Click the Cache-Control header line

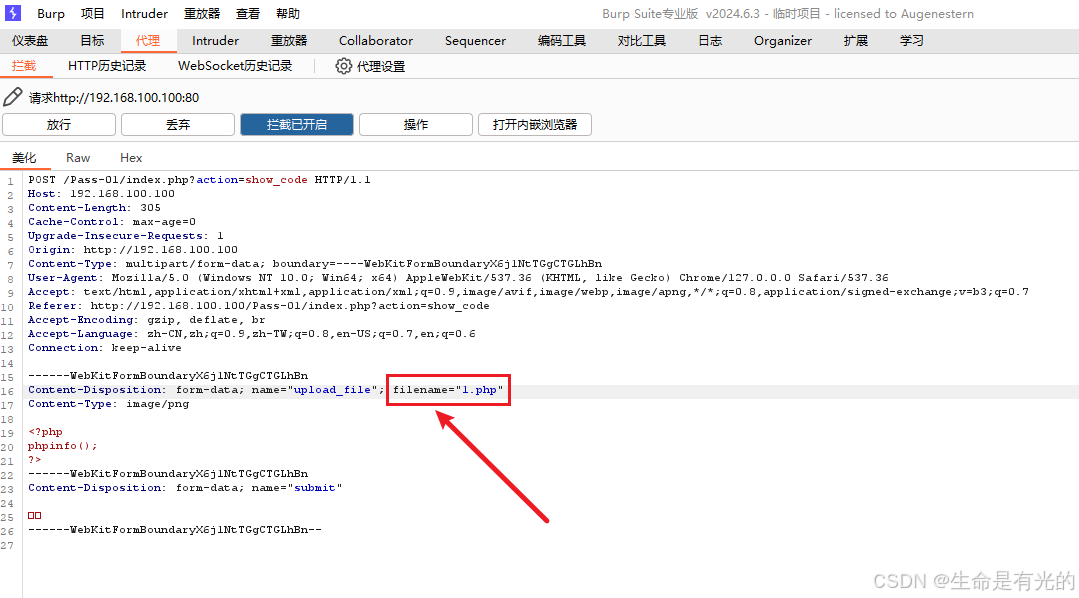[x=111, y=222]
